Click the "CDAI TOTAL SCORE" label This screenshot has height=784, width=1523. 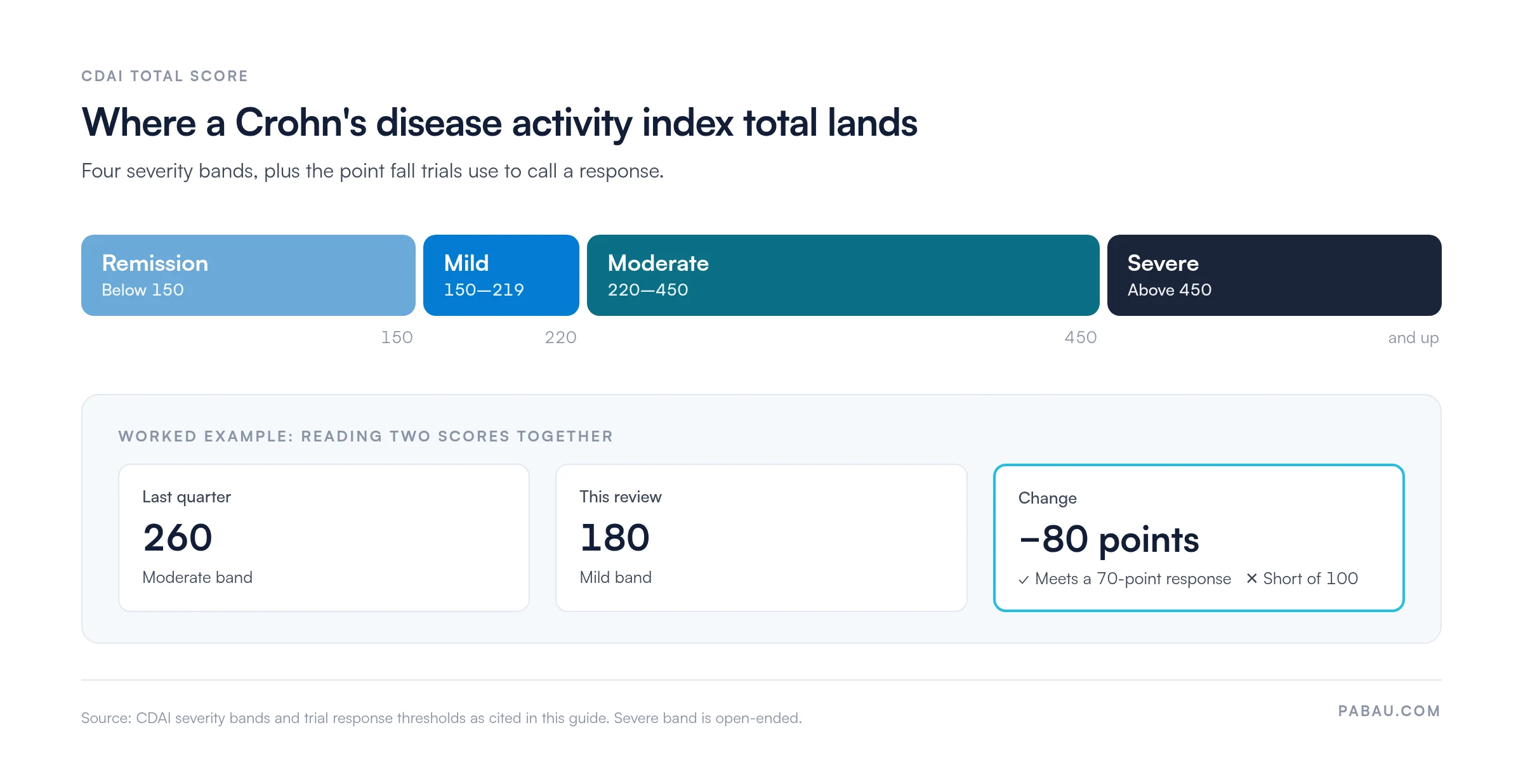[x=164, y=76]
